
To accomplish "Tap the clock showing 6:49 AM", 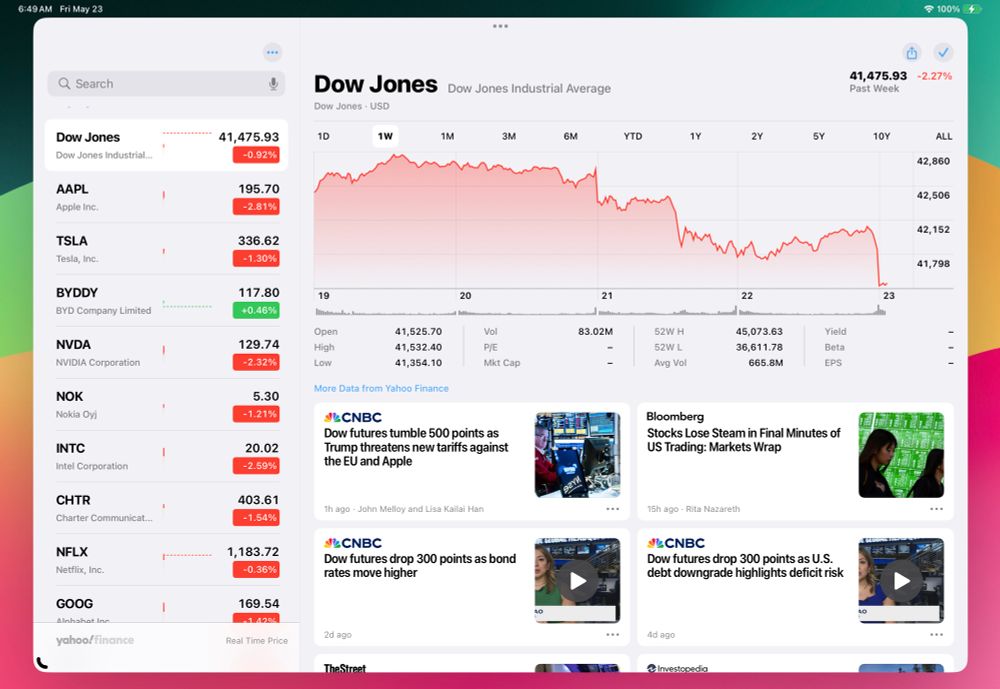I will click(x=35, y=9).
